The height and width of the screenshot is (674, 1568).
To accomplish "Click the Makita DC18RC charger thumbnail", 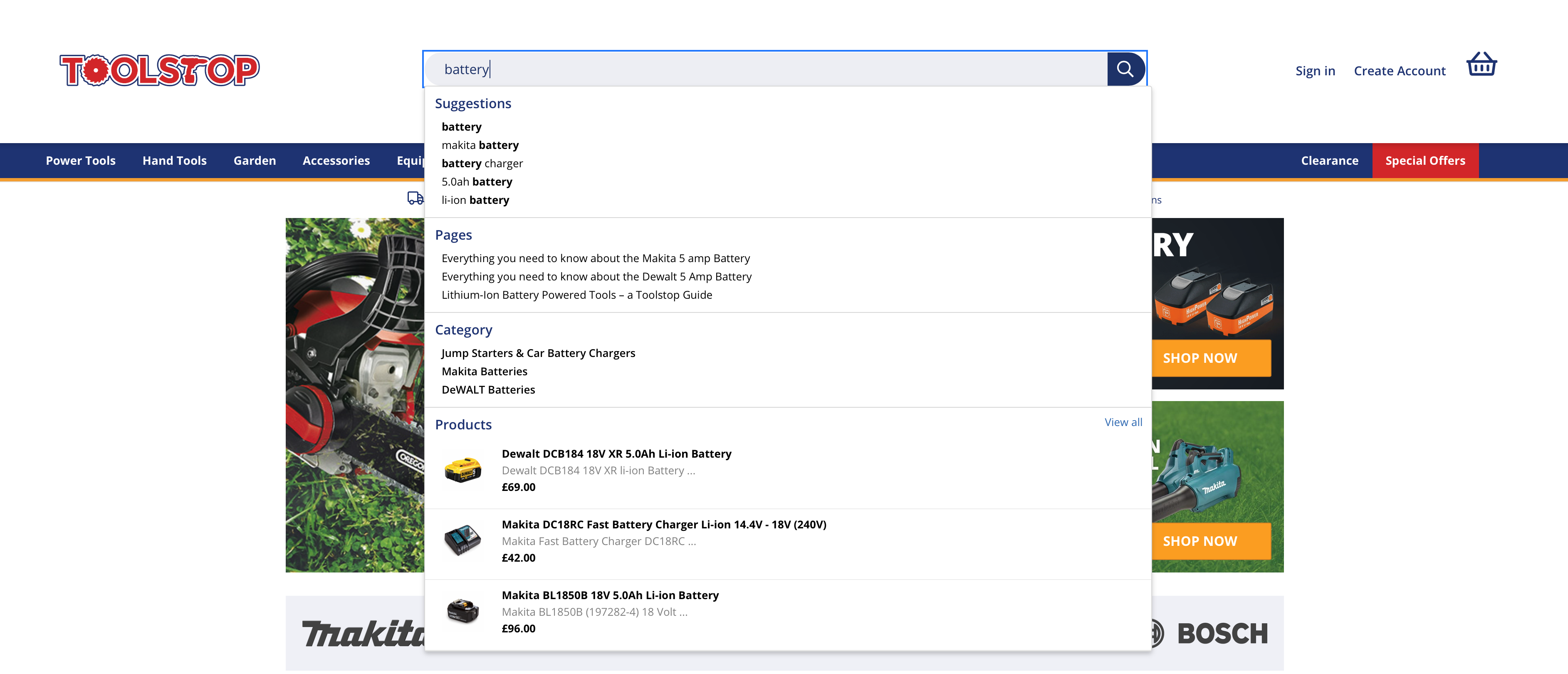I will point(462,540).
